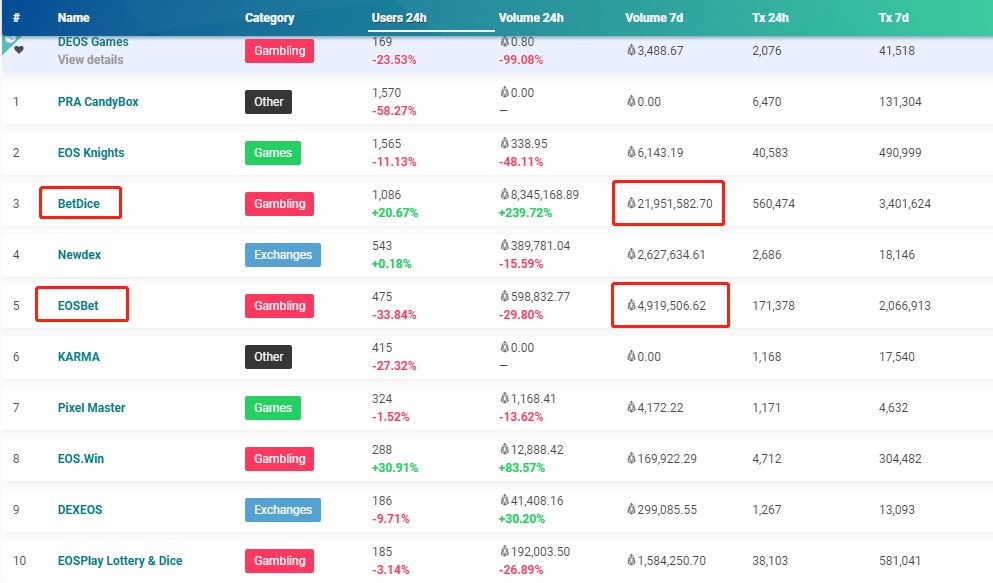Select Newdex Volume 7d value 2,627,634.61

(x=666, y=254)
